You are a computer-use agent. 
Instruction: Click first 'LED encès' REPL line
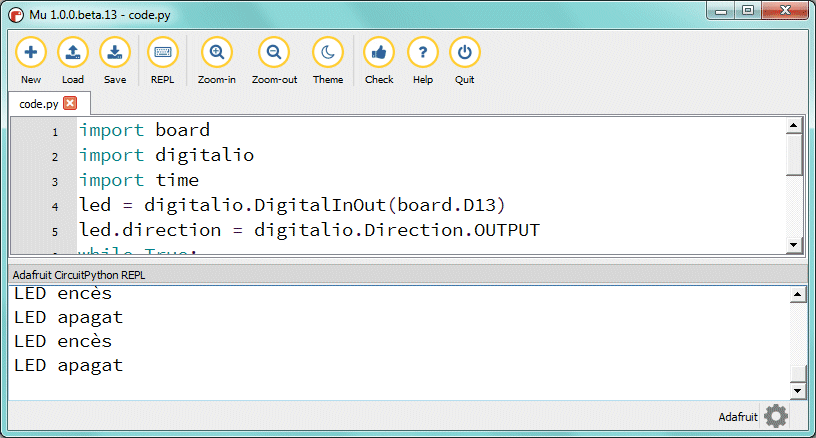pos(63,293)
